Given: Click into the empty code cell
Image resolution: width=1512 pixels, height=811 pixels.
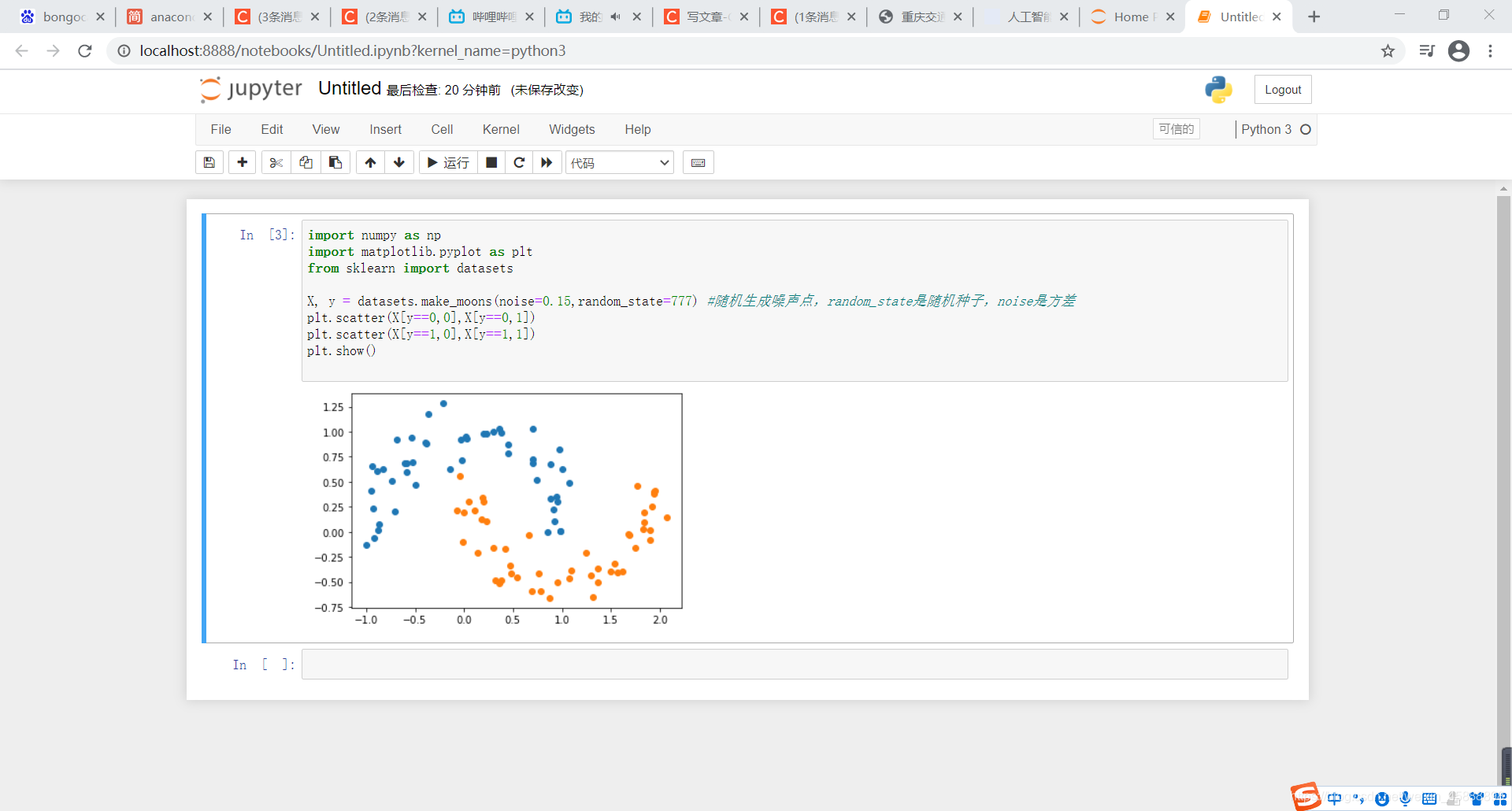Looking at the screenshot, I should click(795, 664).
